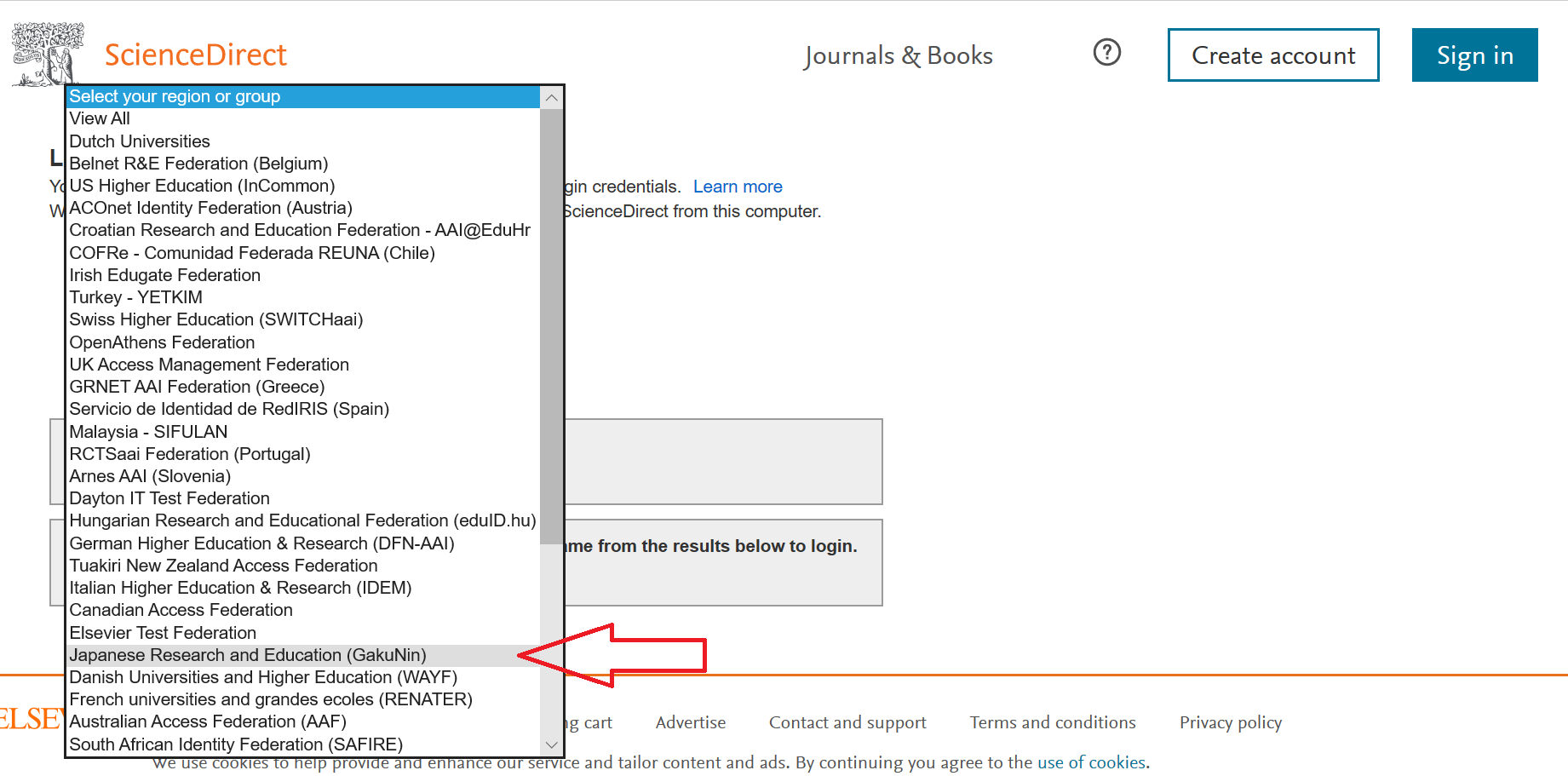Open the Advertise footer link
Image resolution: width=1568 pixels, height=776 pixels.
691,722
